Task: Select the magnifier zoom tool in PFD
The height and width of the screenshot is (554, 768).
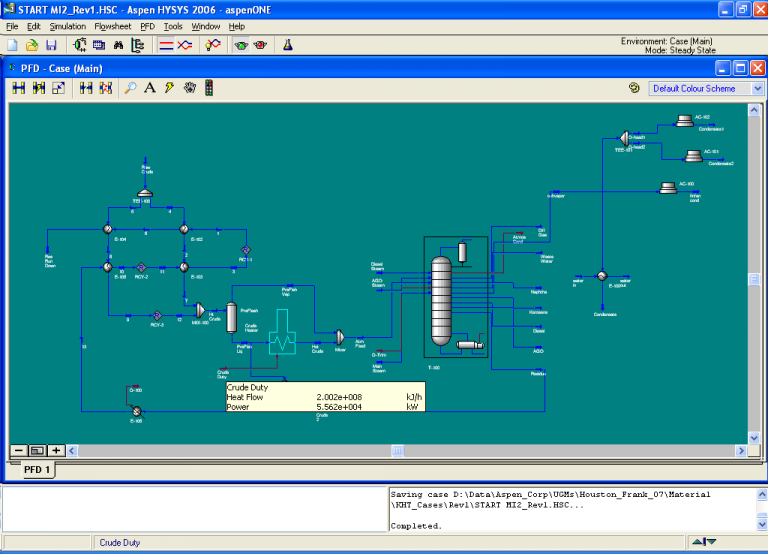Action: coord(130,88)
